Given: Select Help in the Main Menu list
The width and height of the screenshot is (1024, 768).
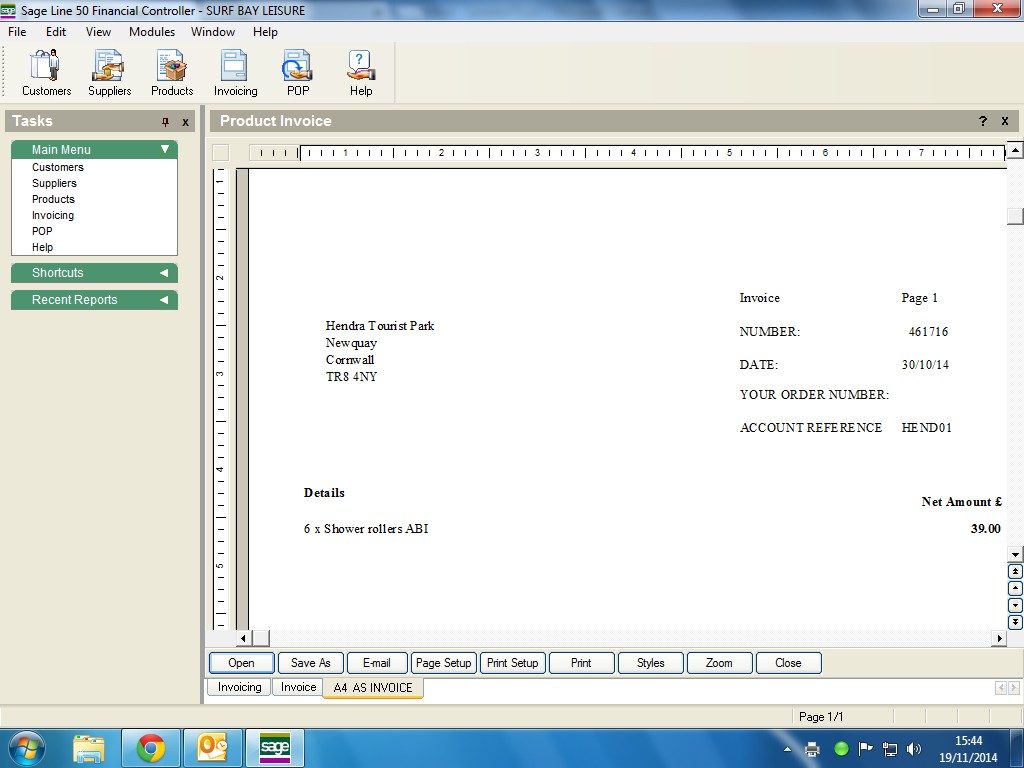Looking at the screenshot, I should point(42,248).
